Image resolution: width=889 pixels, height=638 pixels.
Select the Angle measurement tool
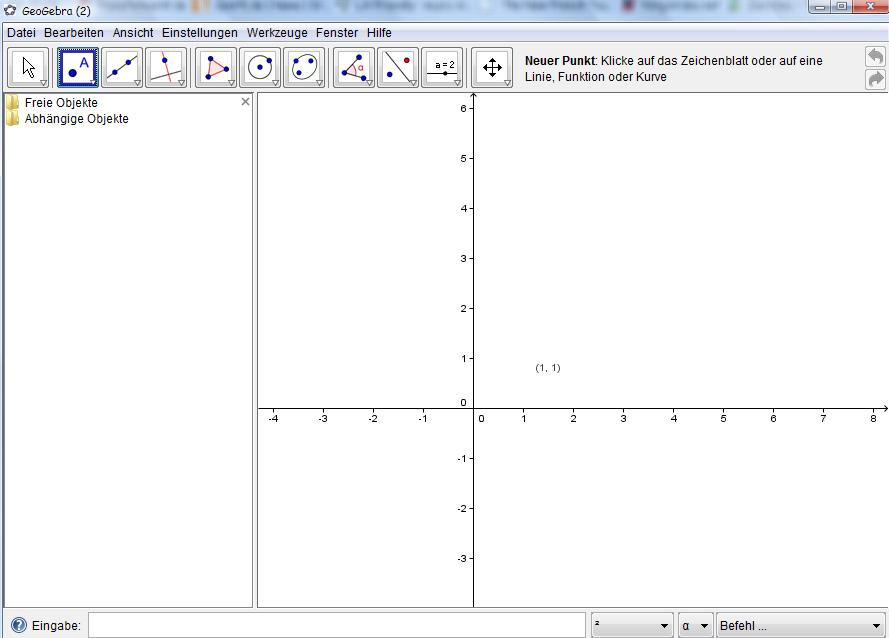point(353,68)
